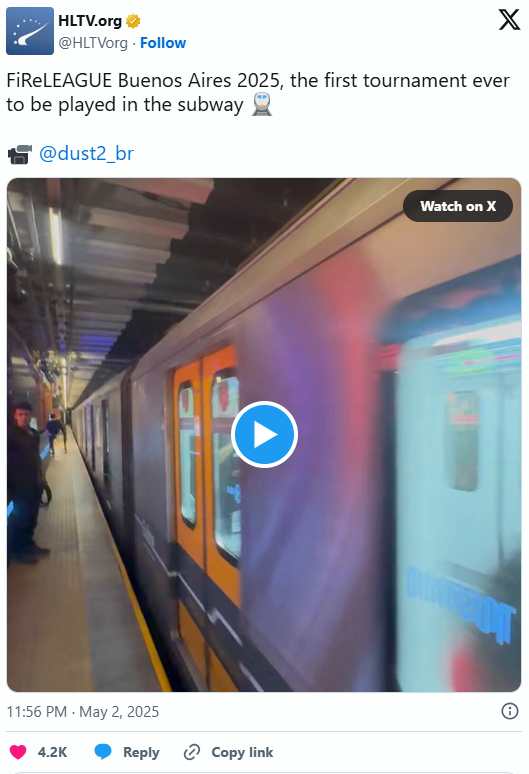Click the 4.2K likes count

click(52, 752)
